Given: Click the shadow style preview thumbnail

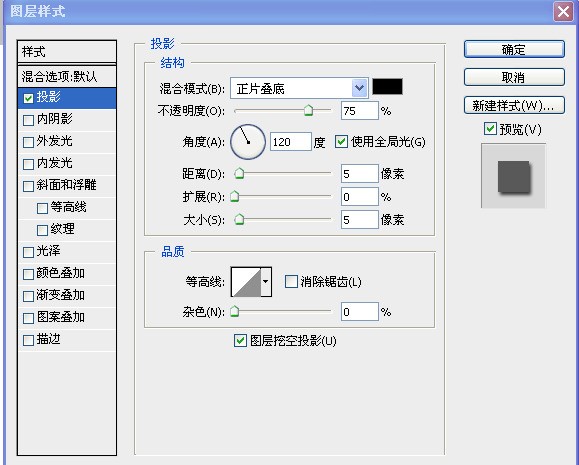Looking at the screenshot, I should (x=513, y=176).
